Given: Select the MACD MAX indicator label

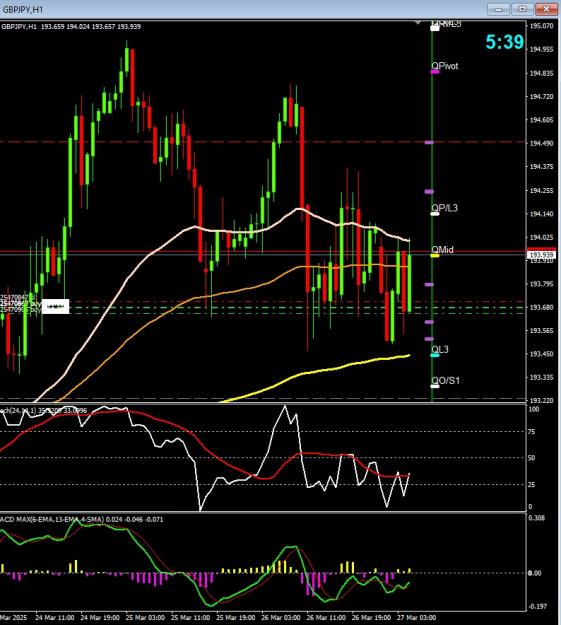Looking at the screenshot, I should point(81,519).
